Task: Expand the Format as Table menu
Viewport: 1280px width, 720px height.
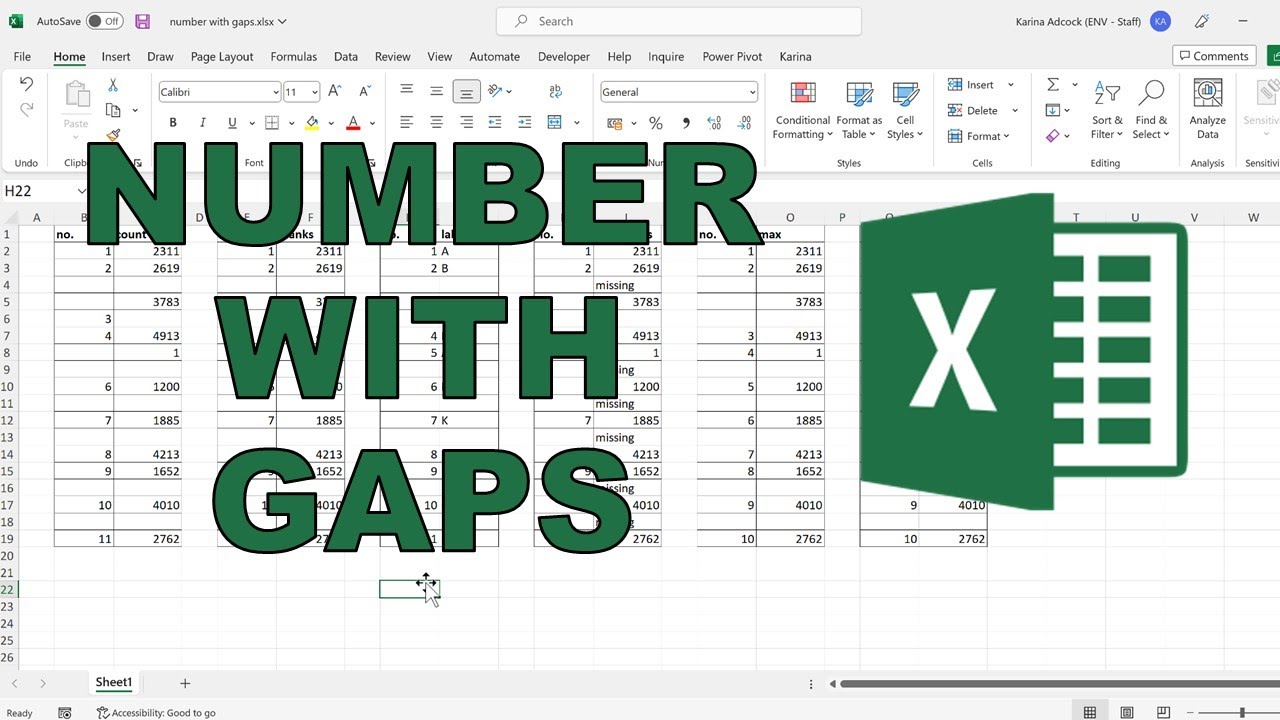Action: point(859,110)
